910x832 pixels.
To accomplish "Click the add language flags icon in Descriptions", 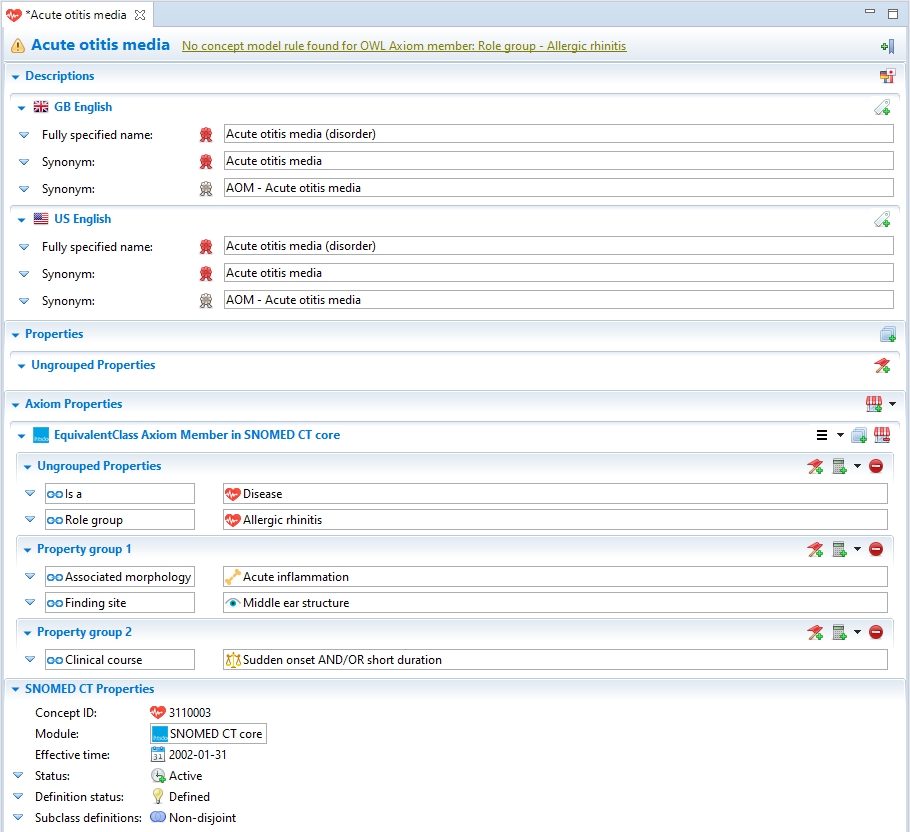I will 886,76.
